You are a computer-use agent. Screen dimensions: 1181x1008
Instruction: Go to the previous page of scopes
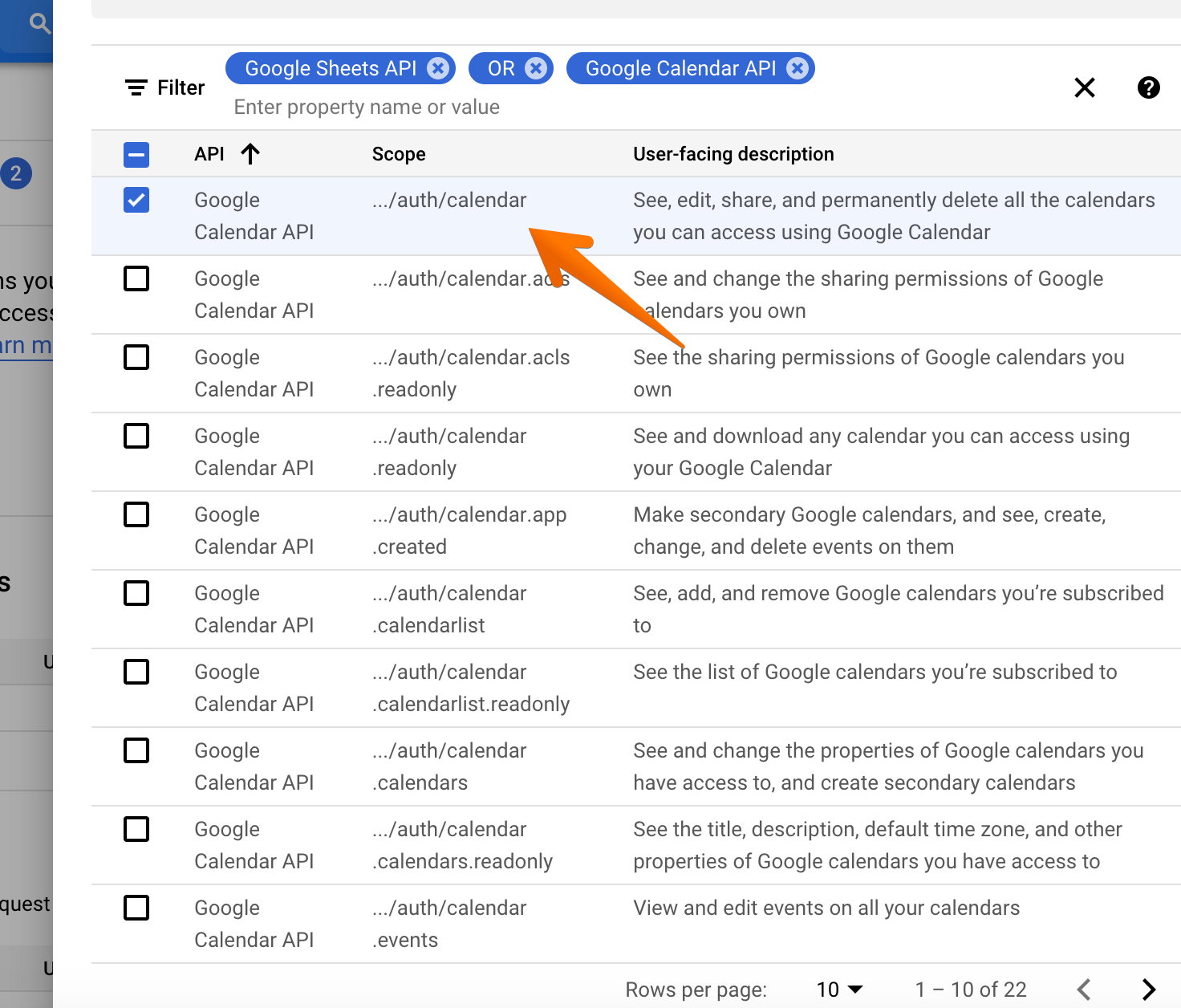[1084, 990]
